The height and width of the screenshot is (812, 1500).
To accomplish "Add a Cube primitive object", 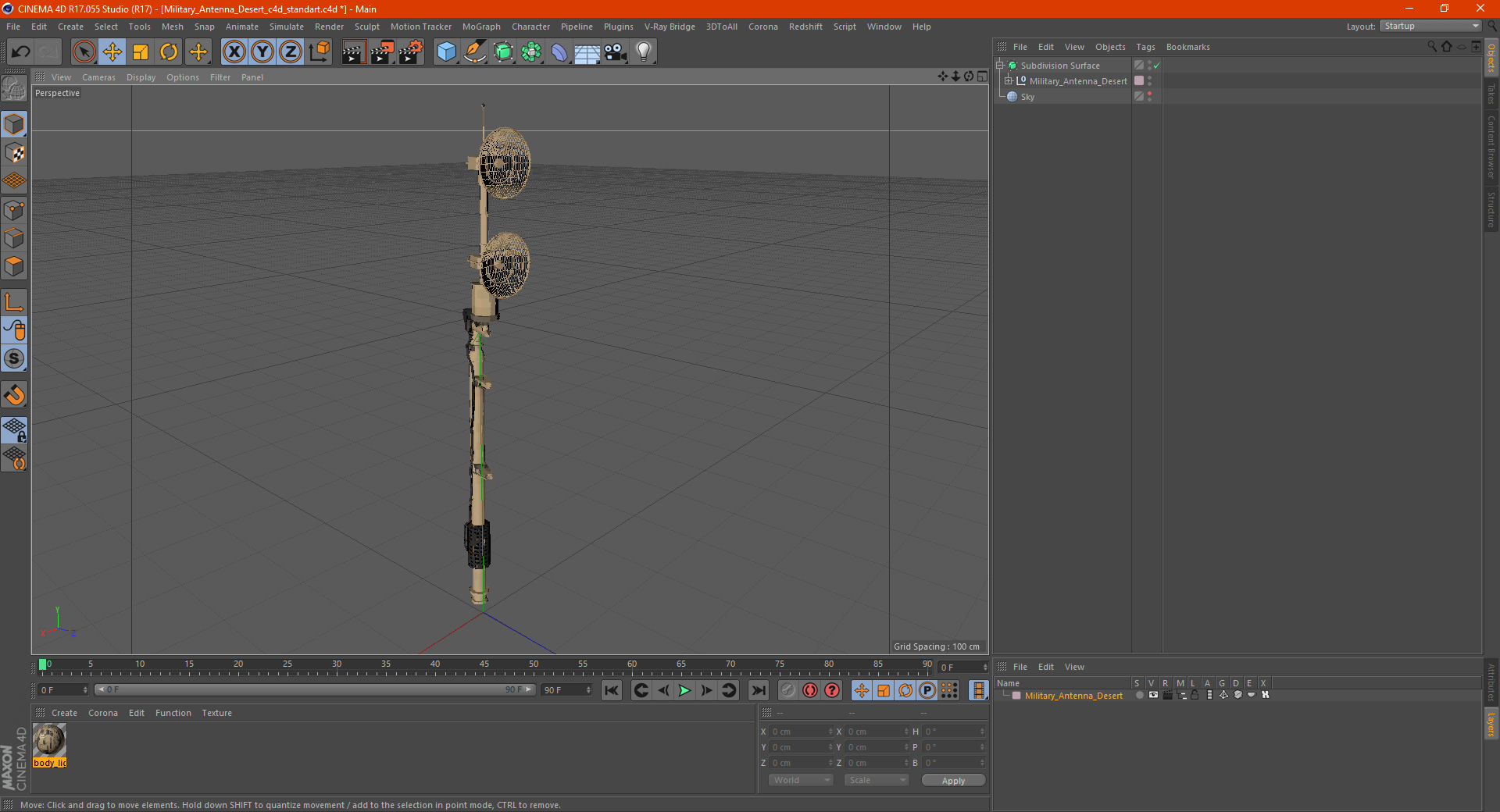I will 446,52.
